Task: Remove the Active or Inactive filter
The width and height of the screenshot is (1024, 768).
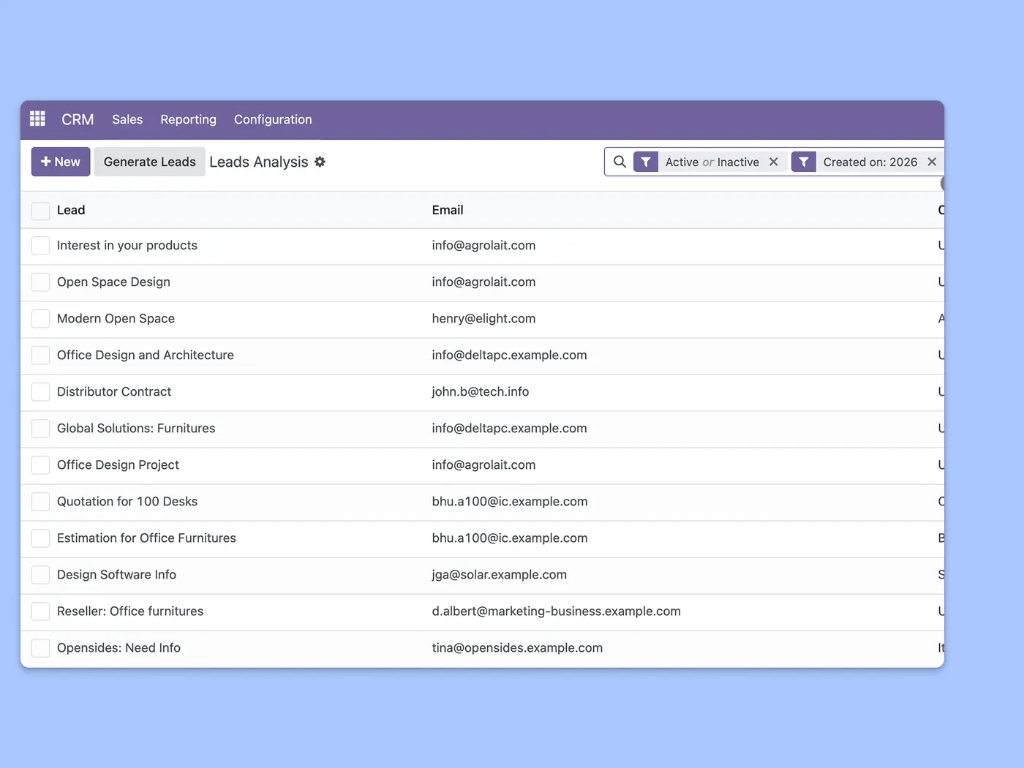Action: click(x=773, y=161)
